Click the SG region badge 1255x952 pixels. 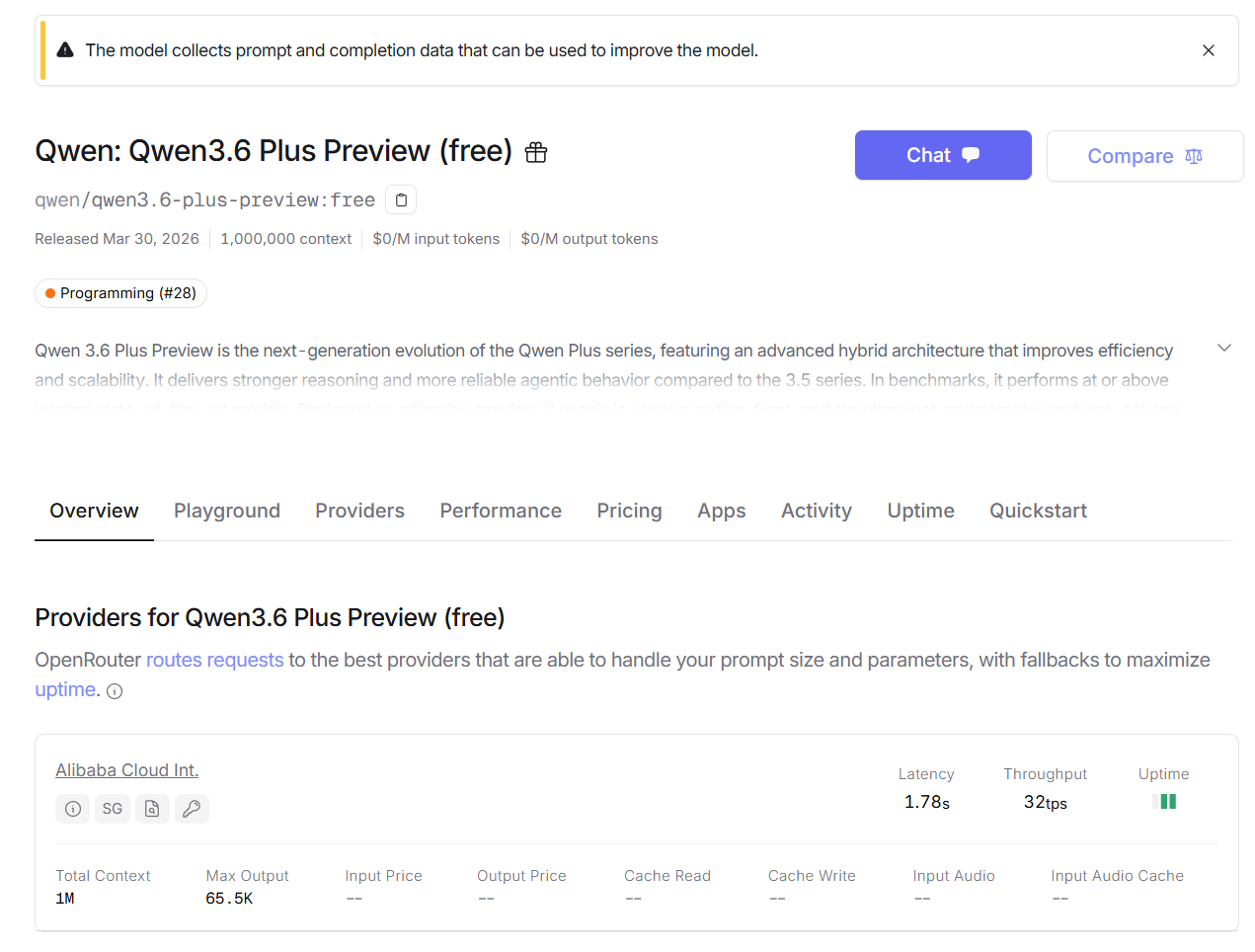click(x=113, y=809)
